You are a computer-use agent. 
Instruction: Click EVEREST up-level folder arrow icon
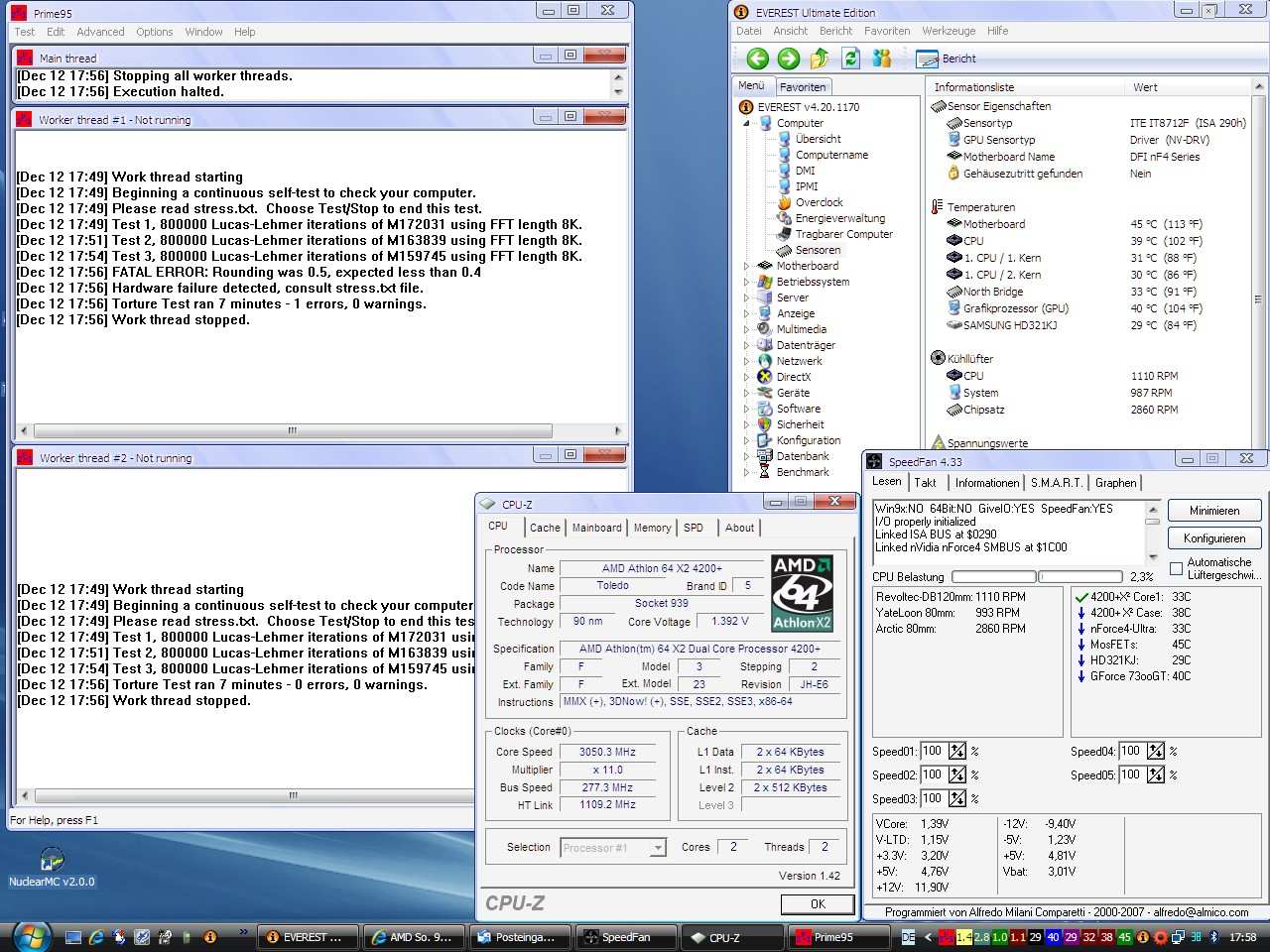coord(820,59)
